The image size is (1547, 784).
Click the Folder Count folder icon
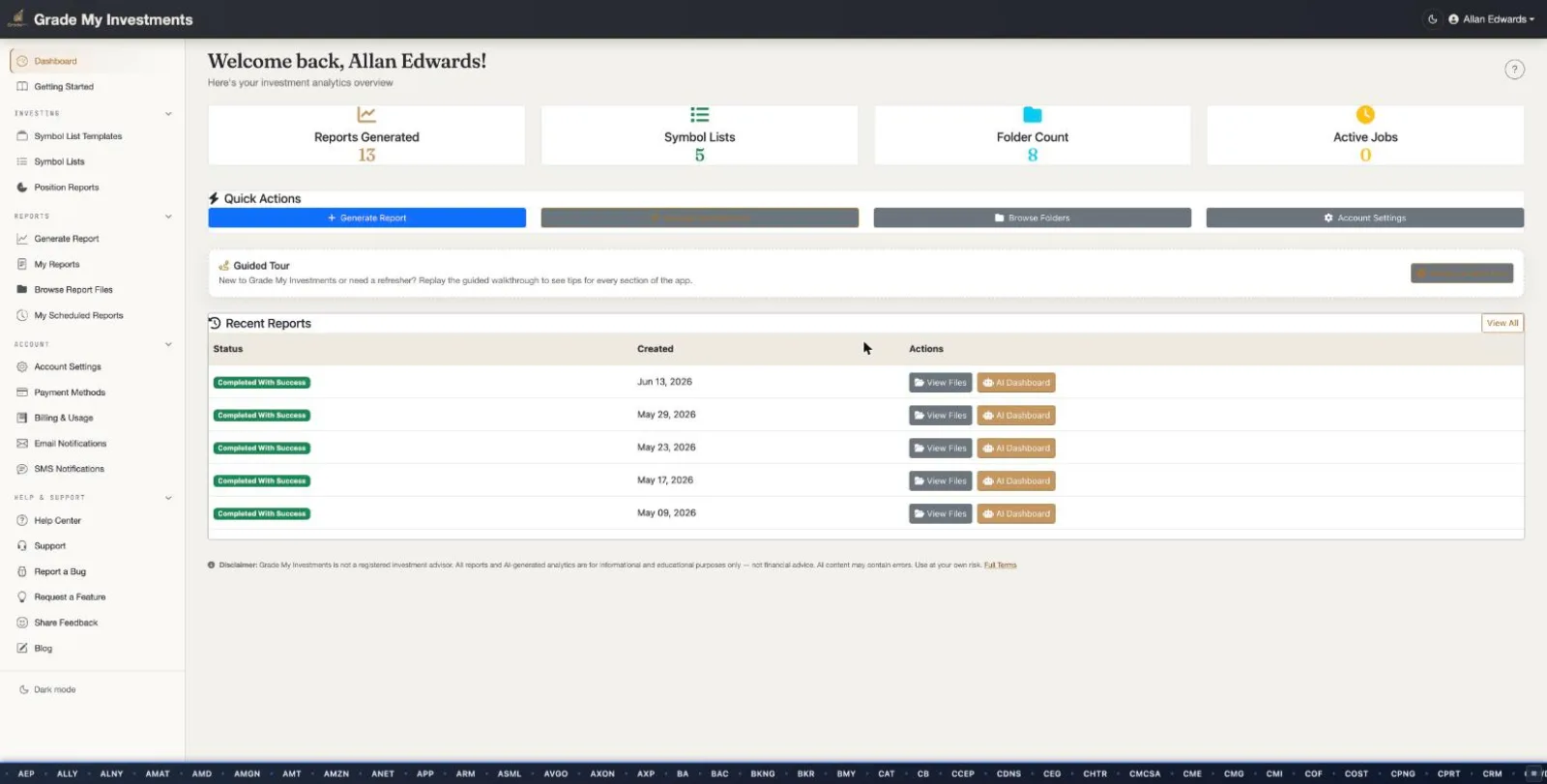[x=1033, y=115]
